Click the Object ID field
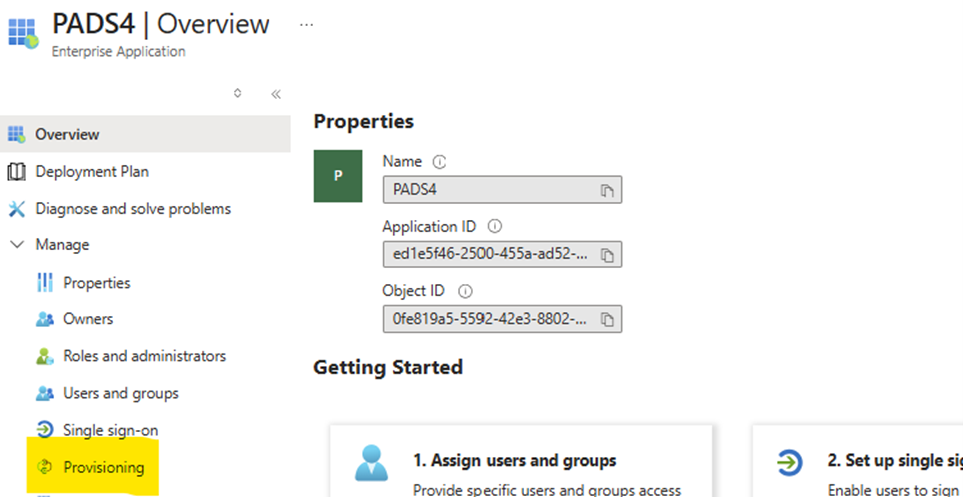Image resolution: width=963 pixels, height=497 pixels. (502, 319)
